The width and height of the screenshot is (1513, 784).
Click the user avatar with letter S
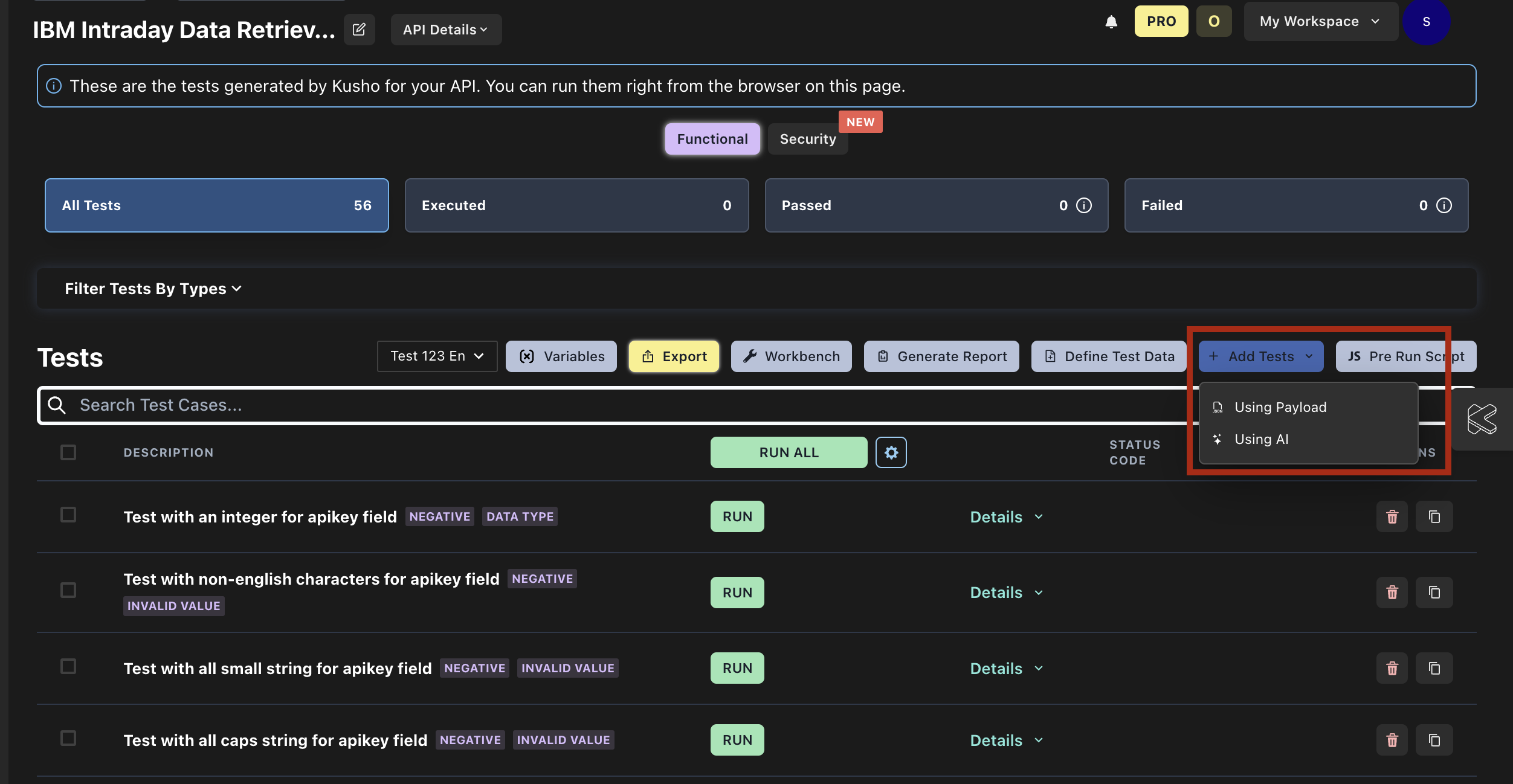point(1426,22)
